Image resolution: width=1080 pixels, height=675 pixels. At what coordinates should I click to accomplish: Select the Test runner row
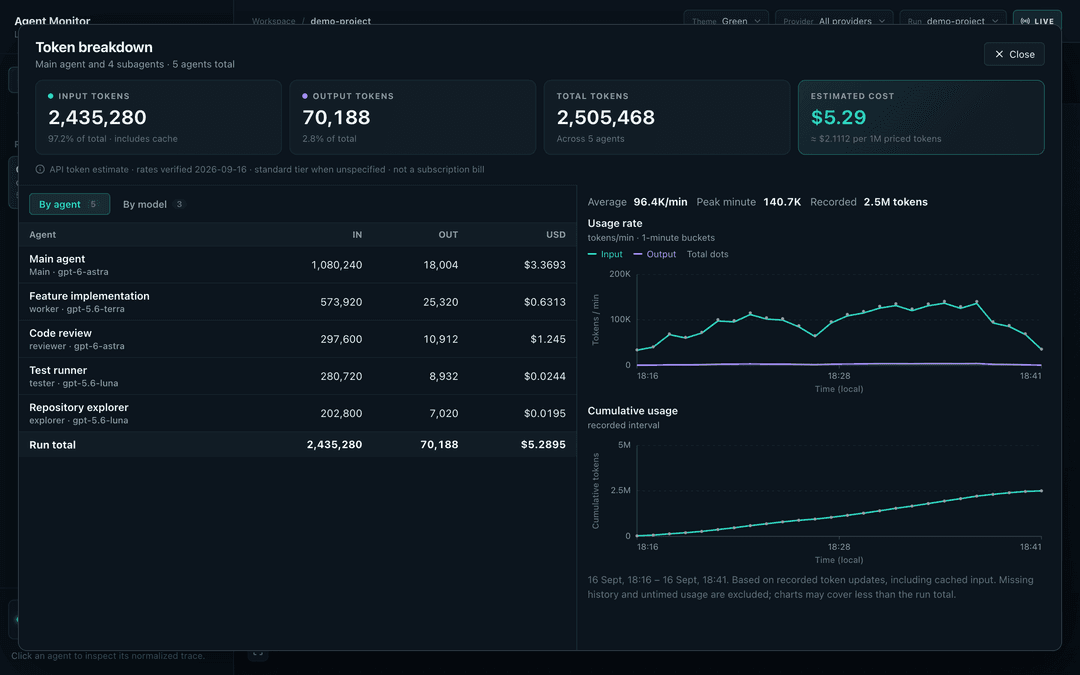coord(298,376)
